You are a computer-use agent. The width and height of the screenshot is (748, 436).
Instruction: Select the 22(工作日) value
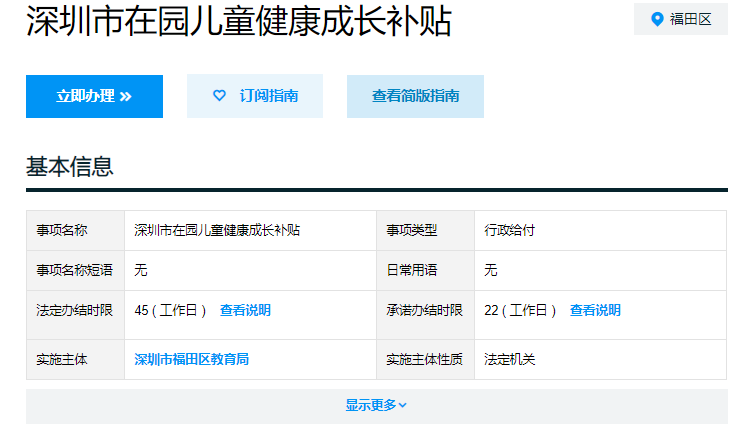[520, 311]
